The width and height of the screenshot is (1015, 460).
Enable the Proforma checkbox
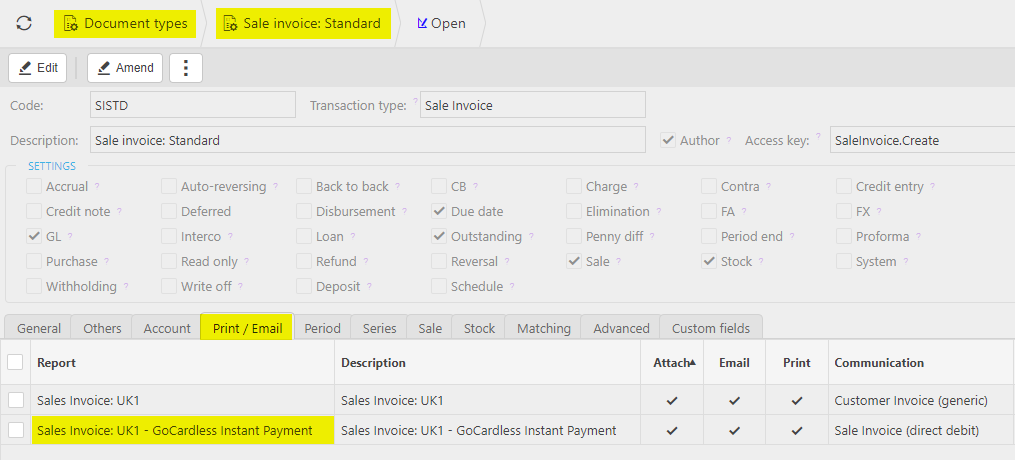(x=844, y=237)
